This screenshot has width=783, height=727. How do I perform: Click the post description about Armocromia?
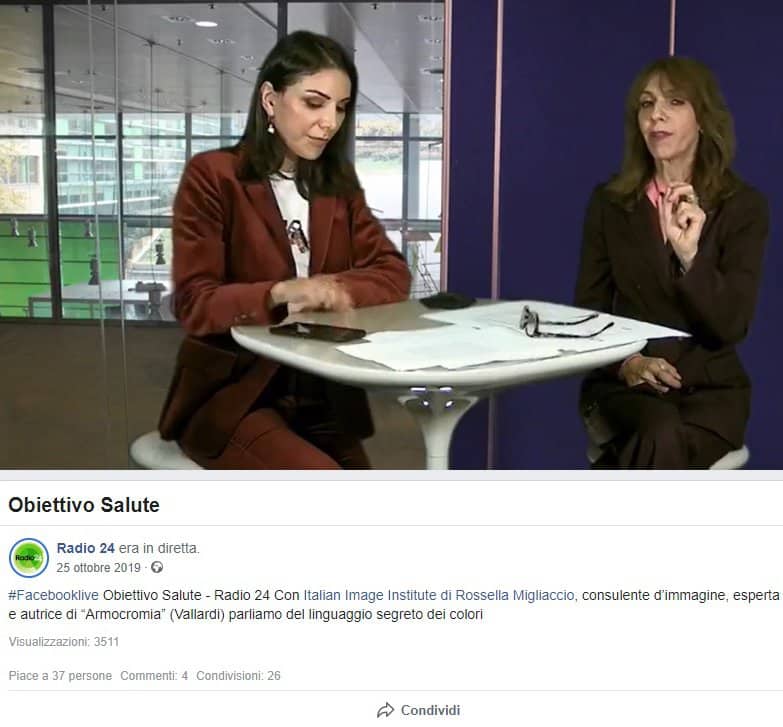(x=394, y=605)
